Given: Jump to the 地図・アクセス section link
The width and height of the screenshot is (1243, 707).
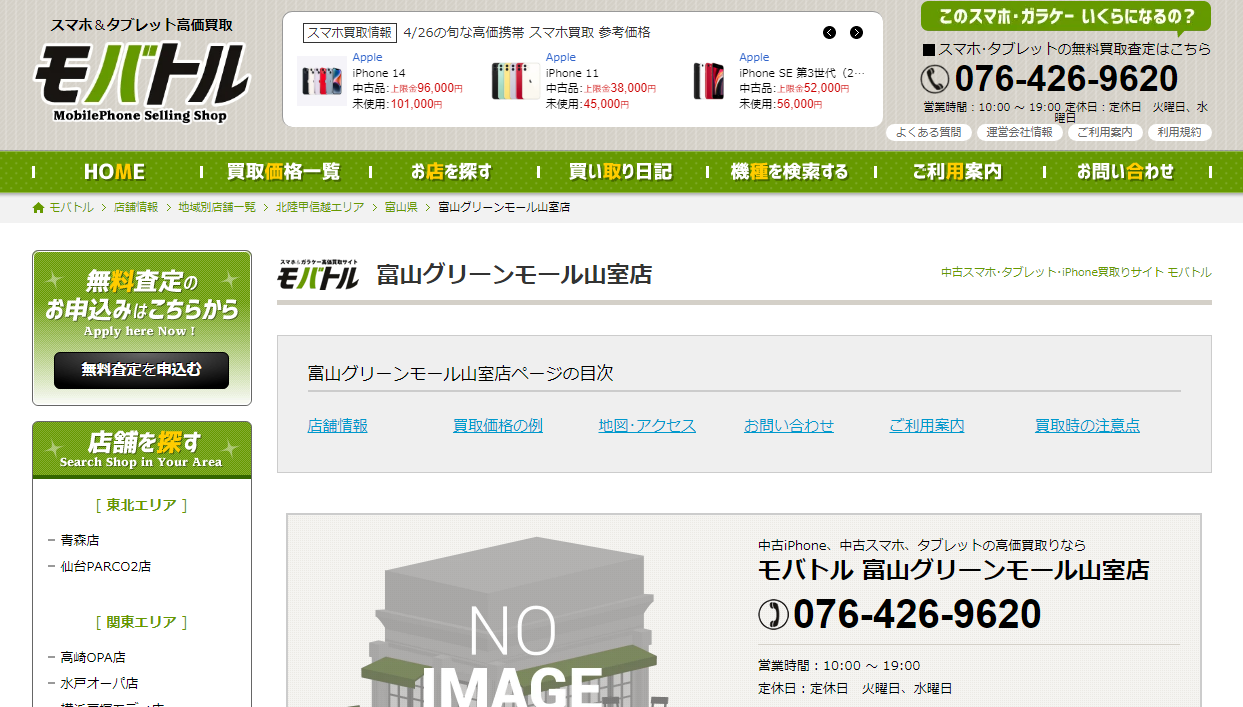Looking at the screenshot, I should point(647,426).
